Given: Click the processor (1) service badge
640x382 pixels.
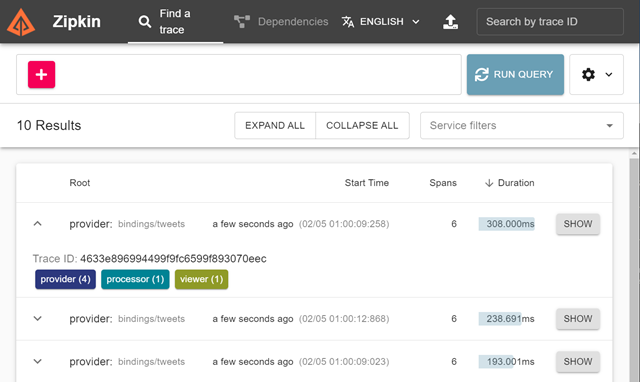Looking at the screenshot, I should (x=135, y=279).
